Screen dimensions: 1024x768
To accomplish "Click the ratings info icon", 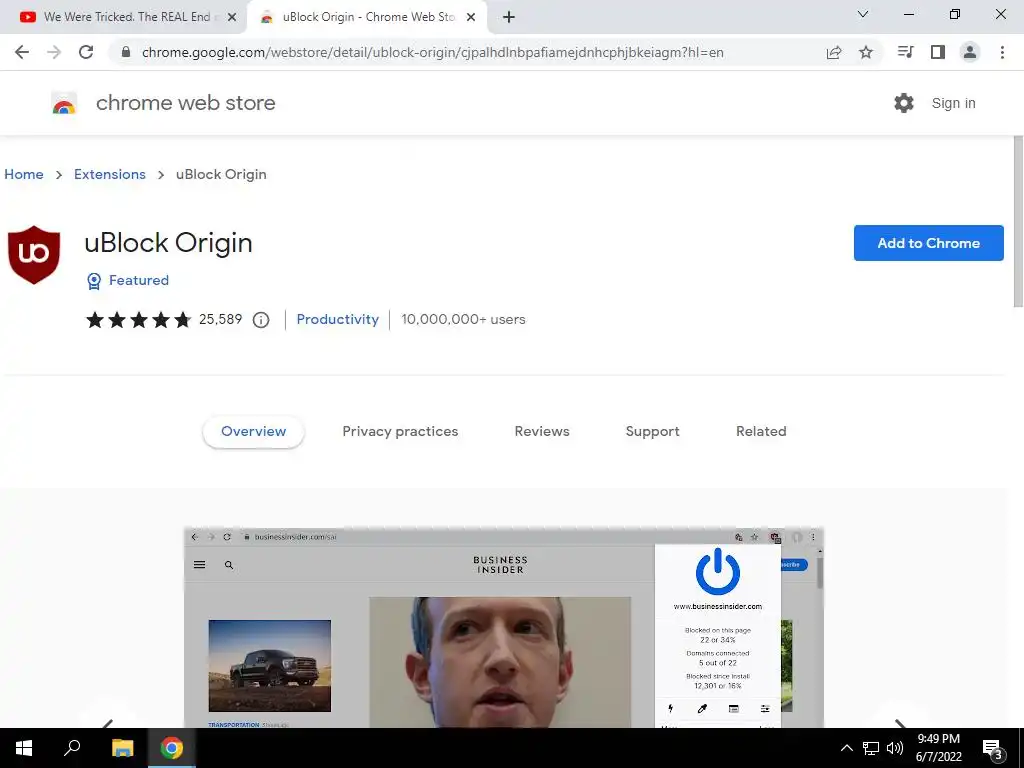I will (261, 320).
